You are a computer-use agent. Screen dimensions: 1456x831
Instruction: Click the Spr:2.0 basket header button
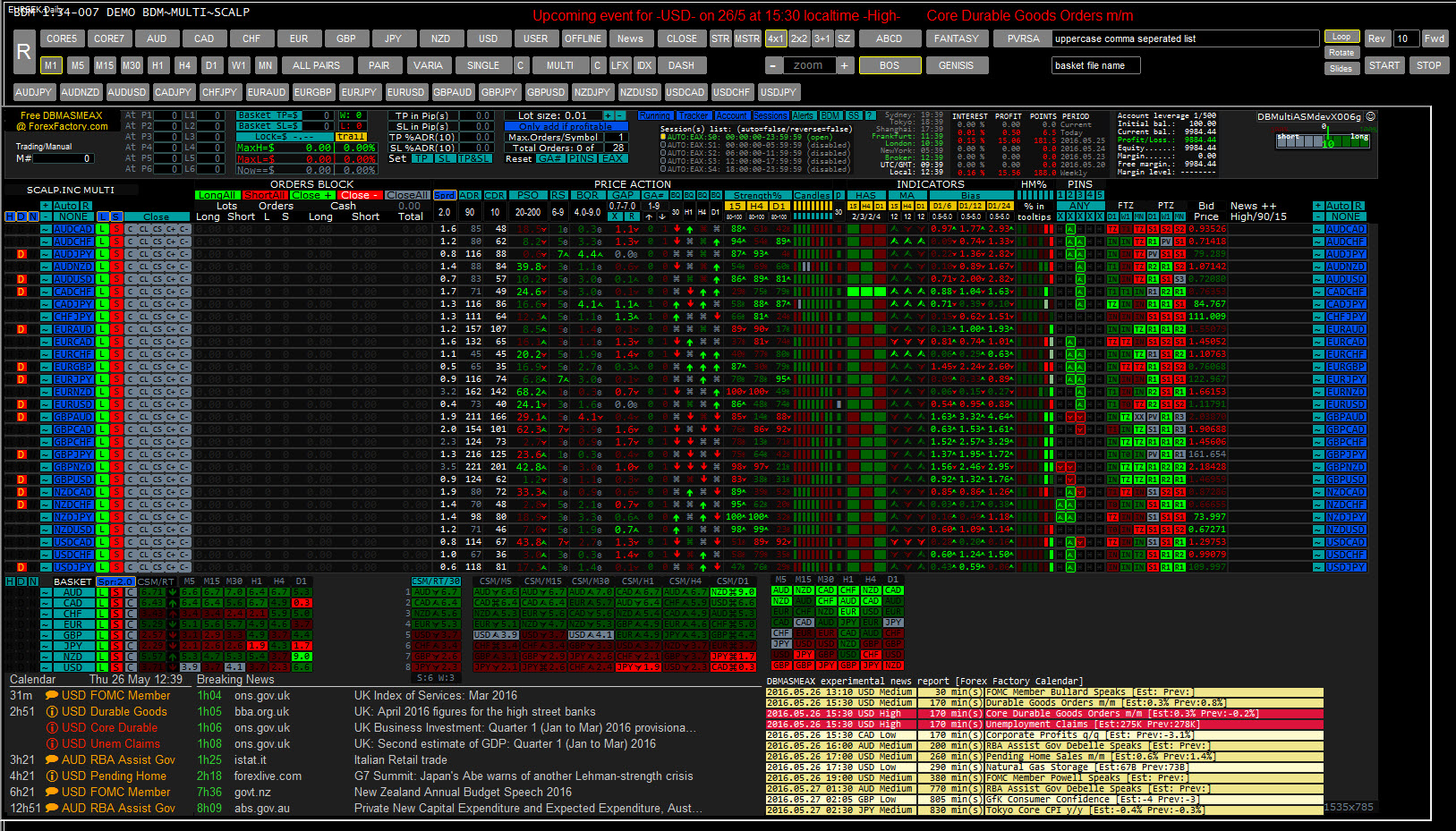point(115,581)
